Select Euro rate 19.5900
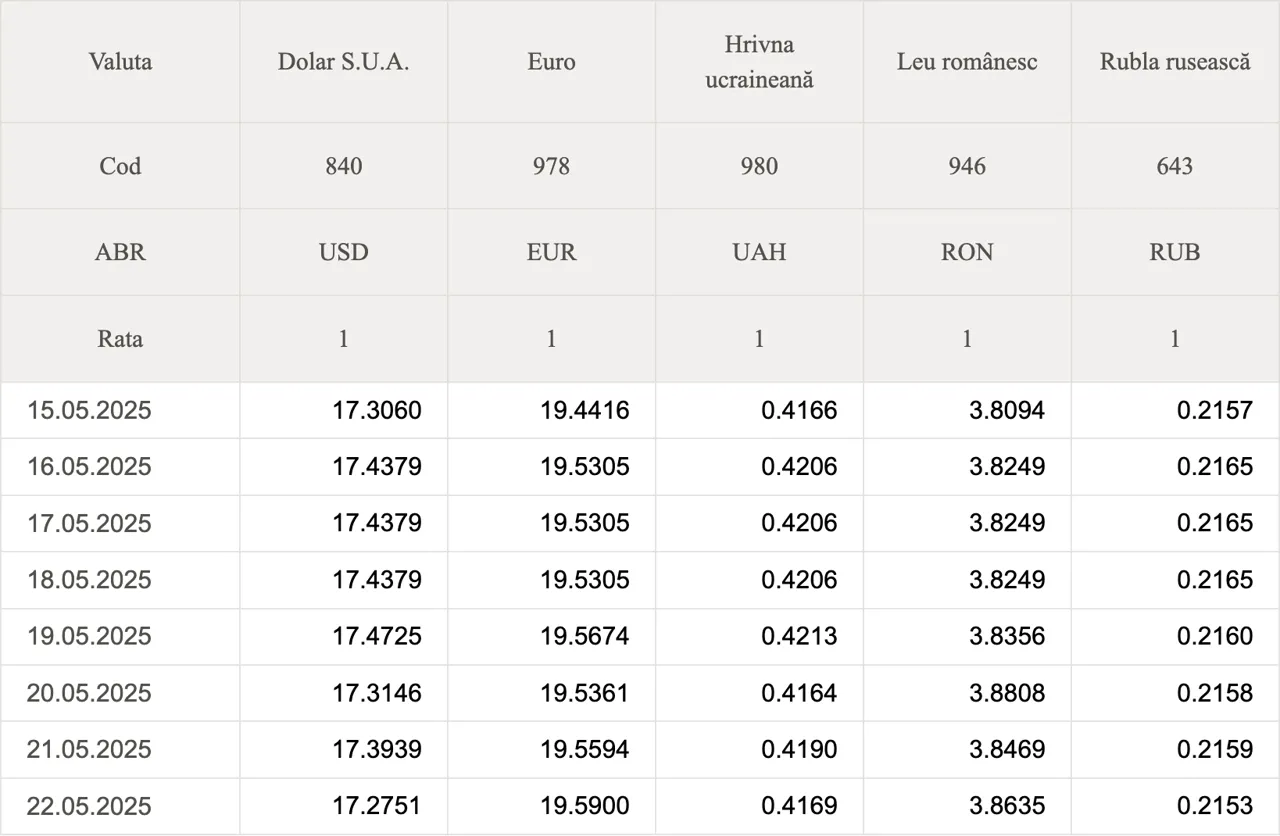The image size is (1280, 836). tap(585, 806)
